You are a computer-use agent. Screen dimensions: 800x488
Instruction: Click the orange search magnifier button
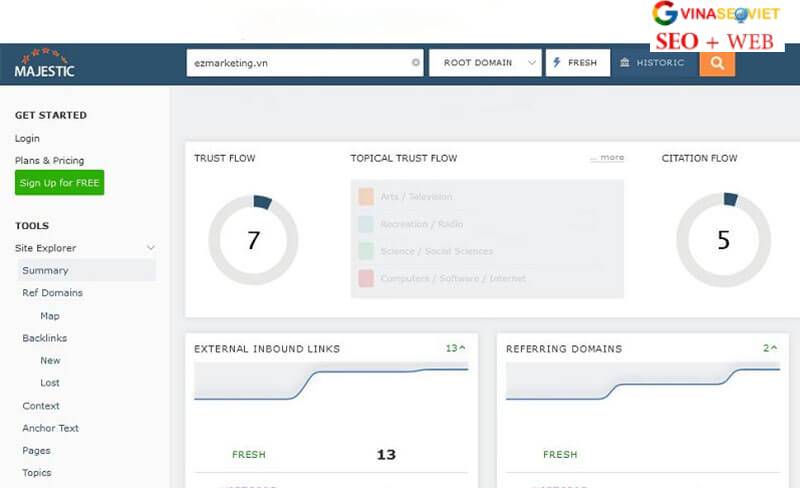717,62
